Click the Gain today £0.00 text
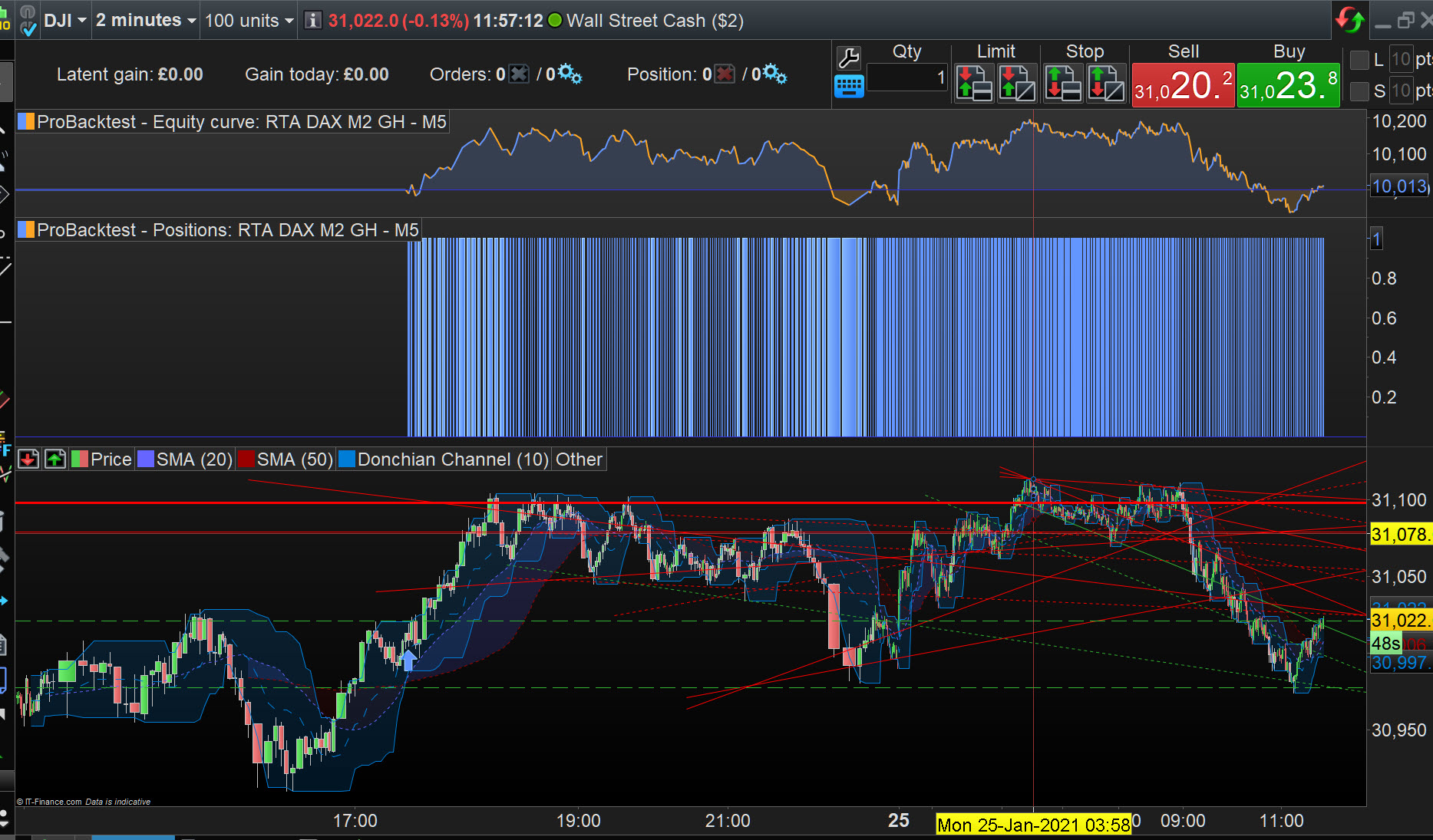Viewport: 1433px width, 840px height. [317, 74]
